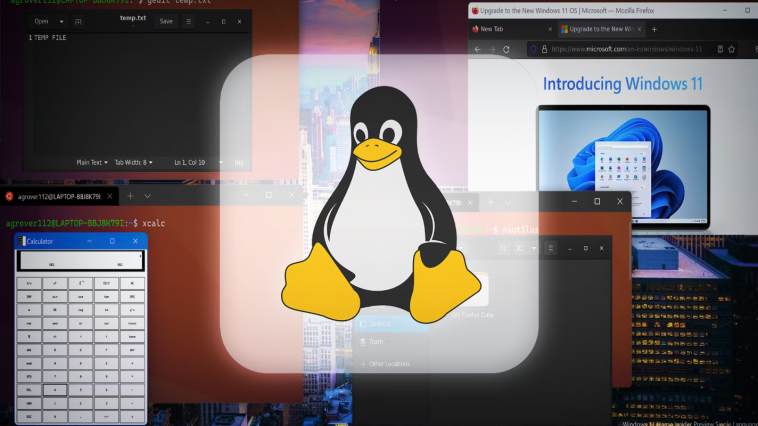This screenshot has width=758, height=426.
Task: Click Save in the gedit header
Action: 166,21
